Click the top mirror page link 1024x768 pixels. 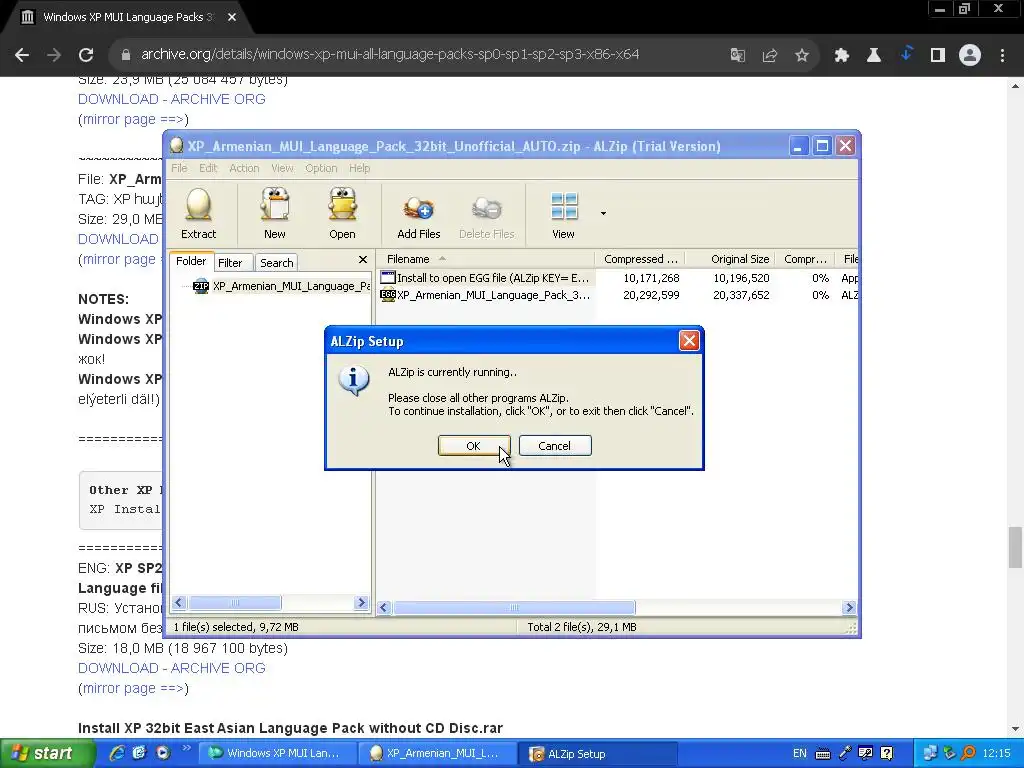[133, 120]
